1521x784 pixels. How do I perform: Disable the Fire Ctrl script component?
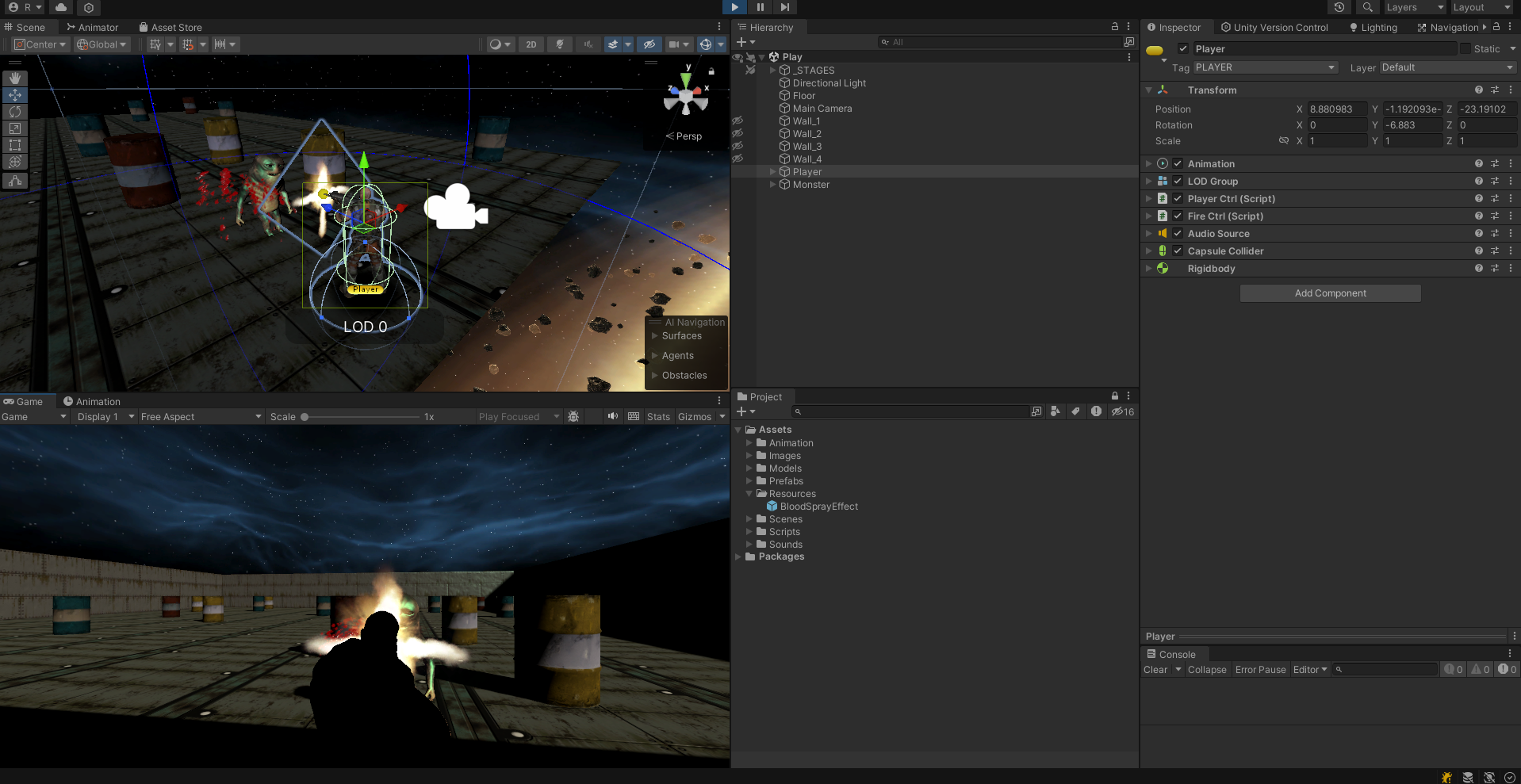point(1177,216)
